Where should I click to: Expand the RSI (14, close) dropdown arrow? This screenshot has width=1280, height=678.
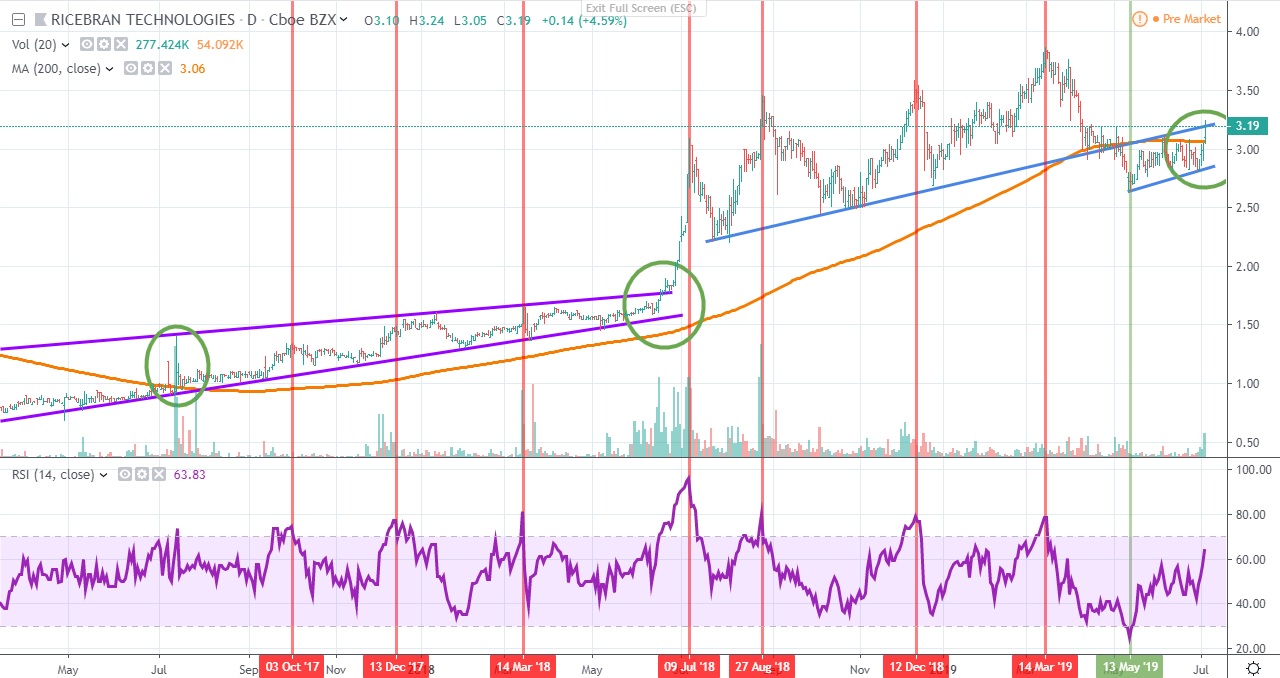click(x=105, y=475)
